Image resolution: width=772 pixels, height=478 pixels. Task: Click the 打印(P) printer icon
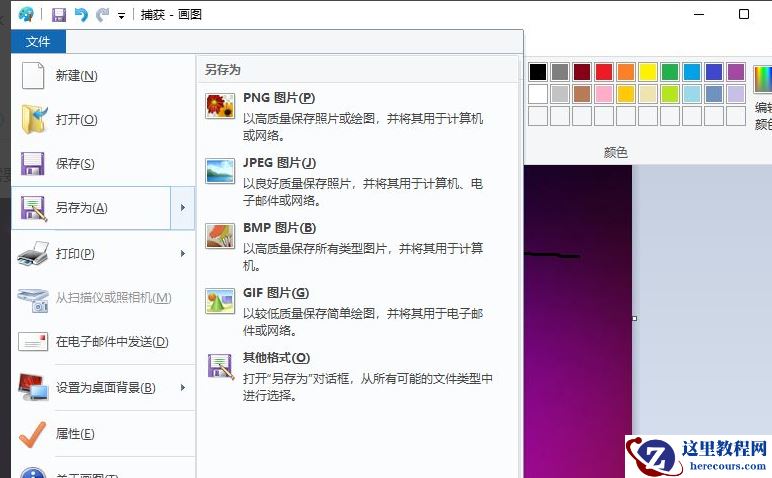coord(33,254)
